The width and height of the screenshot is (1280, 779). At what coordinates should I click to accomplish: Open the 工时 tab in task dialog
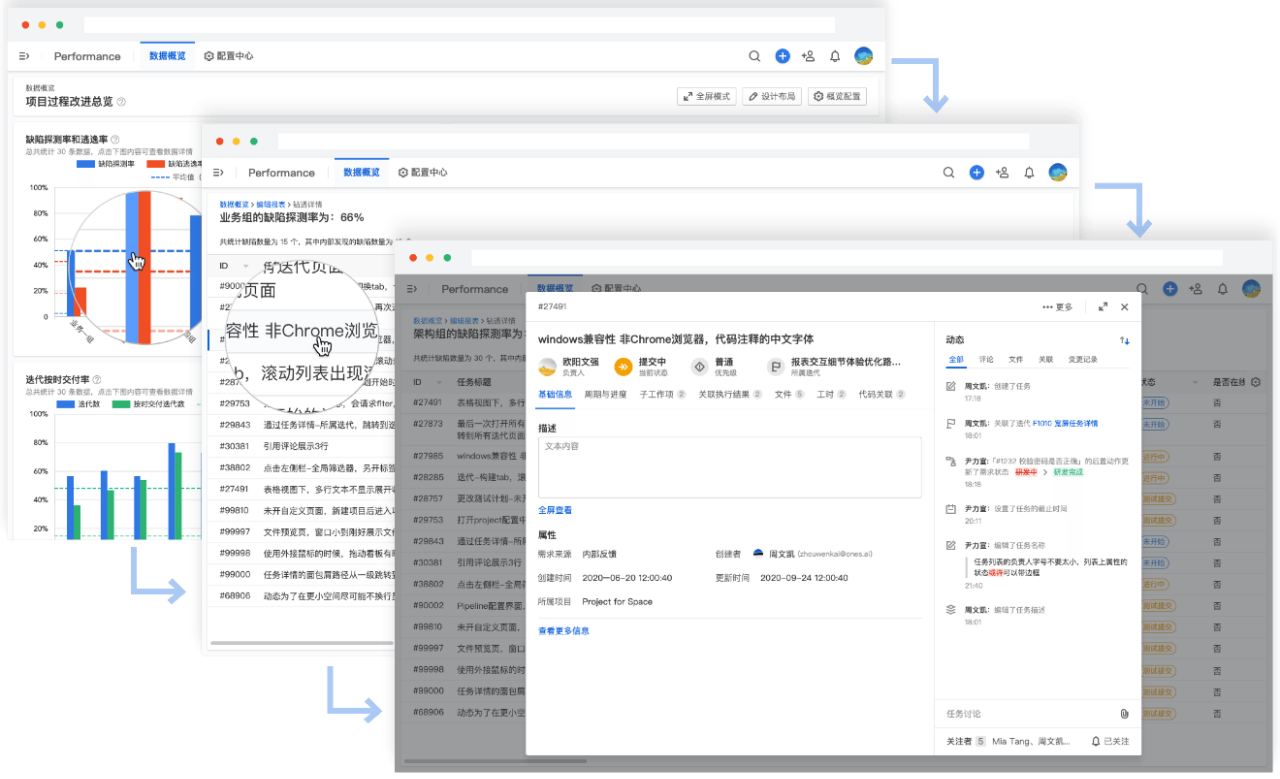[x=831, y=395]
